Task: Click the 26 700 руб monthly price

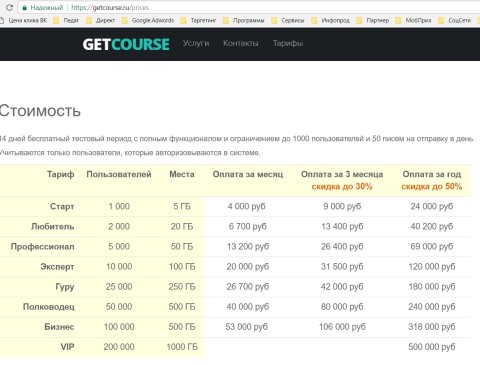Action: point(248,287)
